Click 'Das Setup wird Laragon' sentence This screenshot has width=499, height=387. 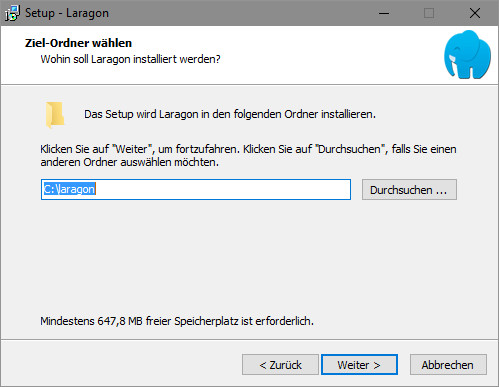230,114
